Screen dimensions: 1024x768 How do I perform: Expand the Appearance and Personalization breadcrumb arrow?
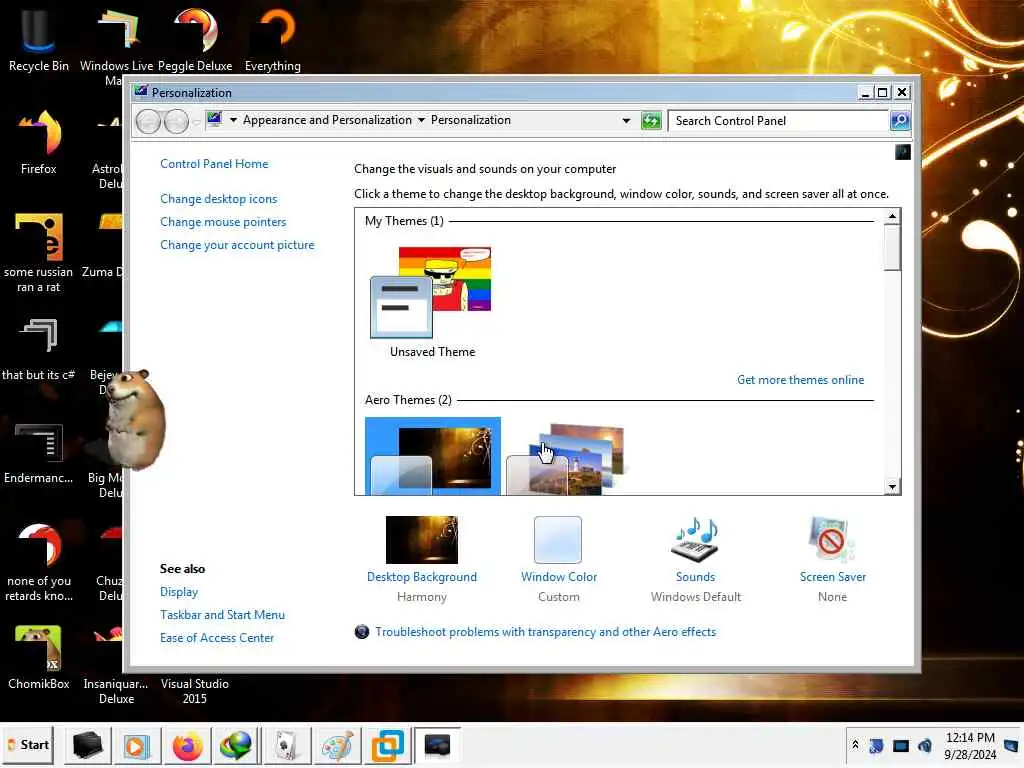click(421, 120)
